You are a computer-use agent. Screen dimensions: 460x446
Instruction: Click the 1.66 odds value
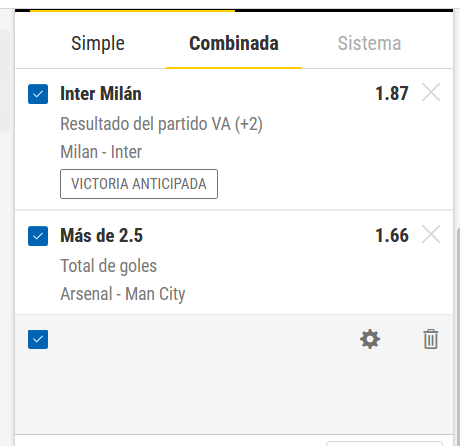click(x=392, y=235)
